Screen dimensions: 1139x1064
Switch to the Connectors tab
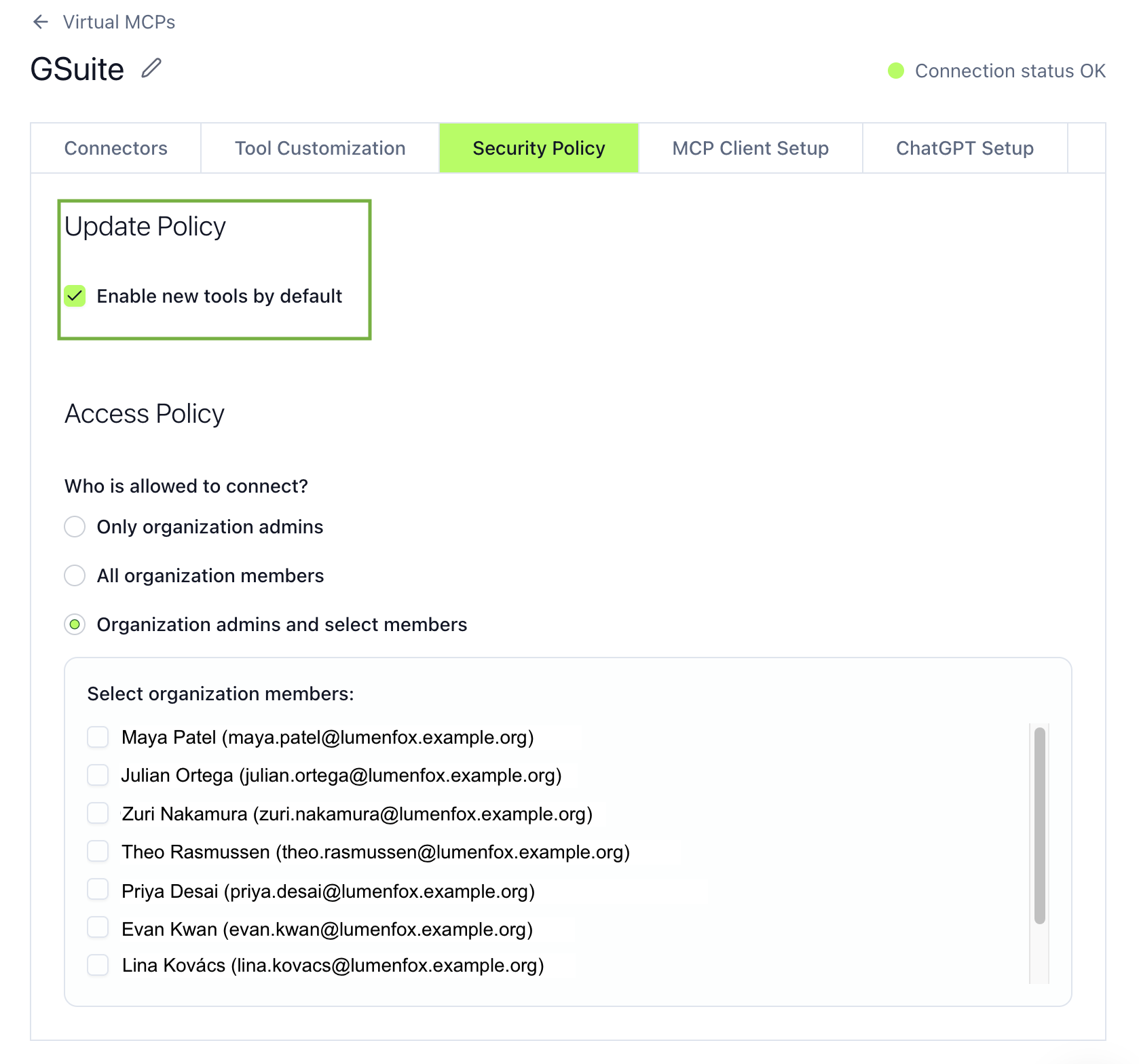click(116, 148)
